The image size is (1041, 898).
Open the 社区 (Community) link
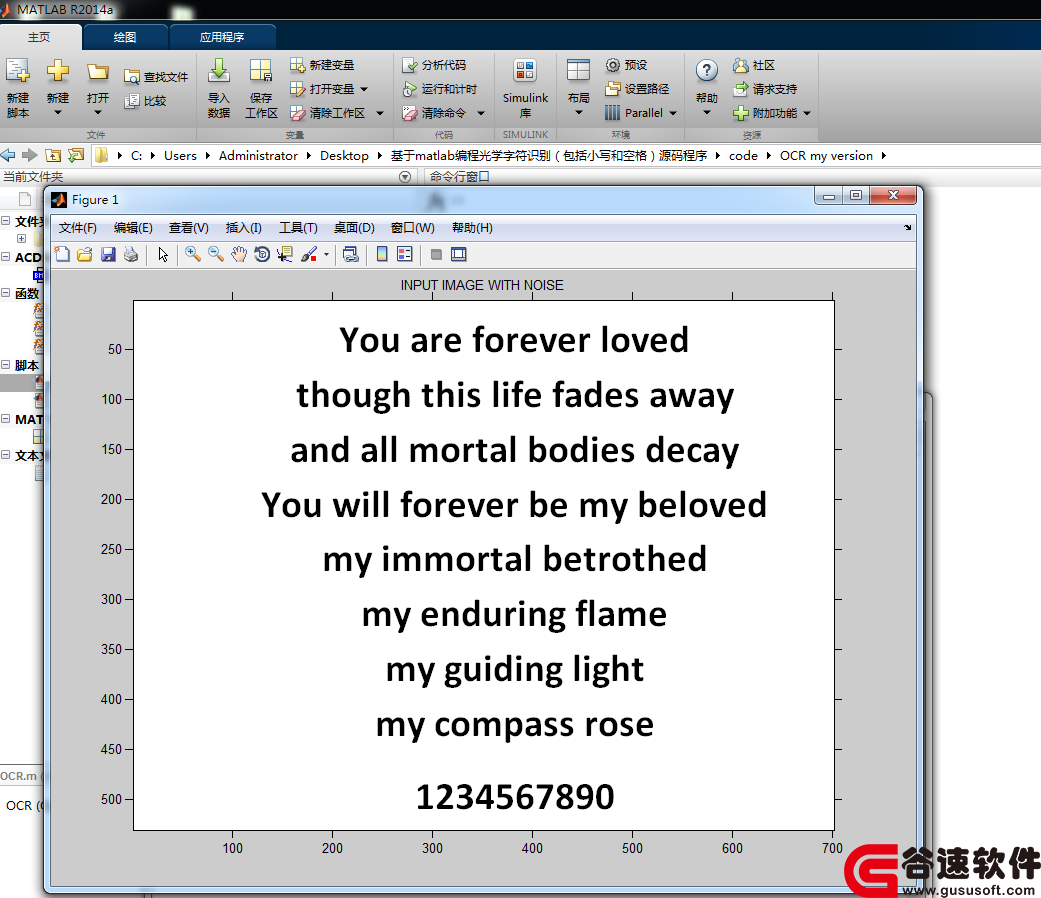click(754, 65)
